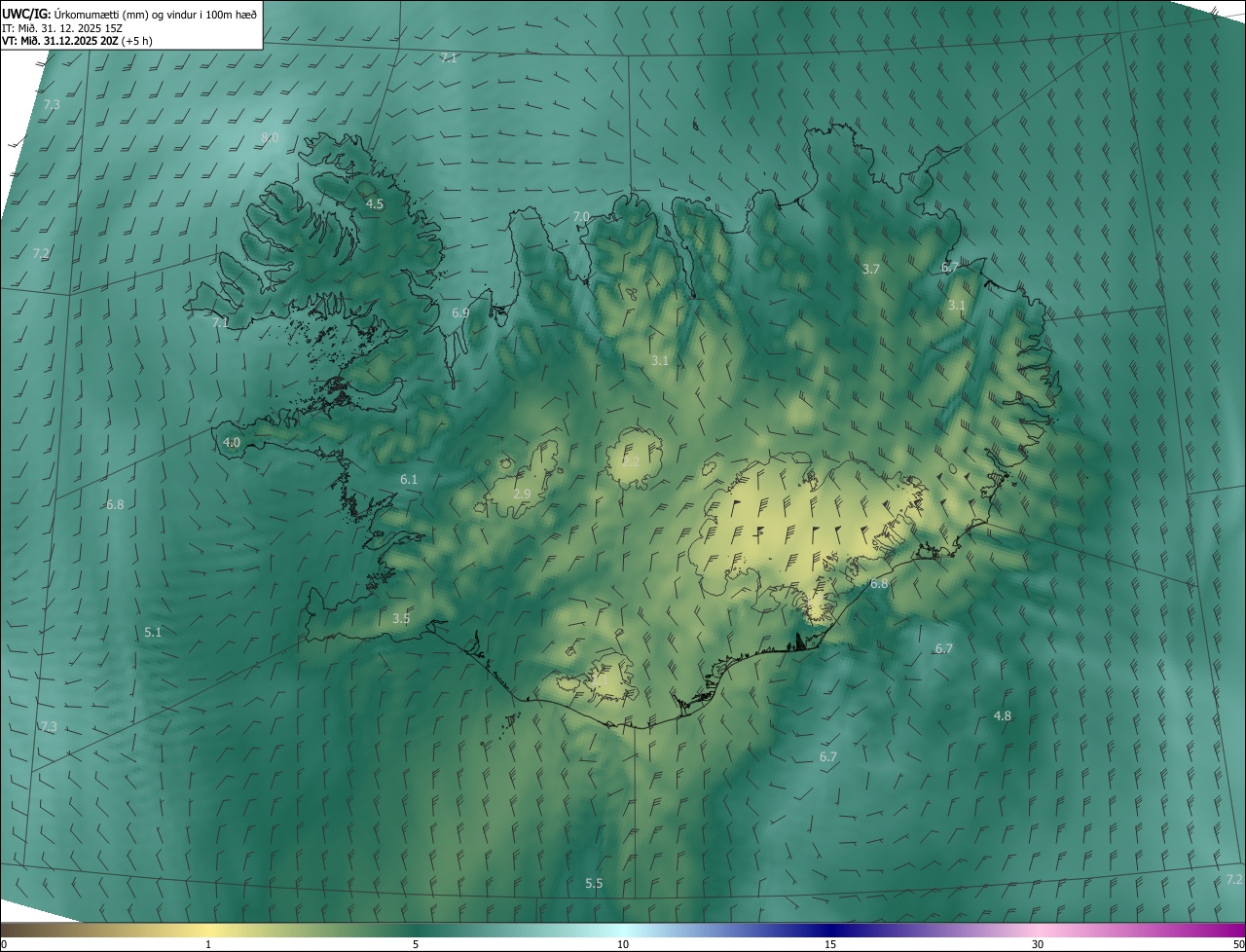Click the 5.1 value over the ocean
Screen dimensions: 1246x952
(153, 632)
